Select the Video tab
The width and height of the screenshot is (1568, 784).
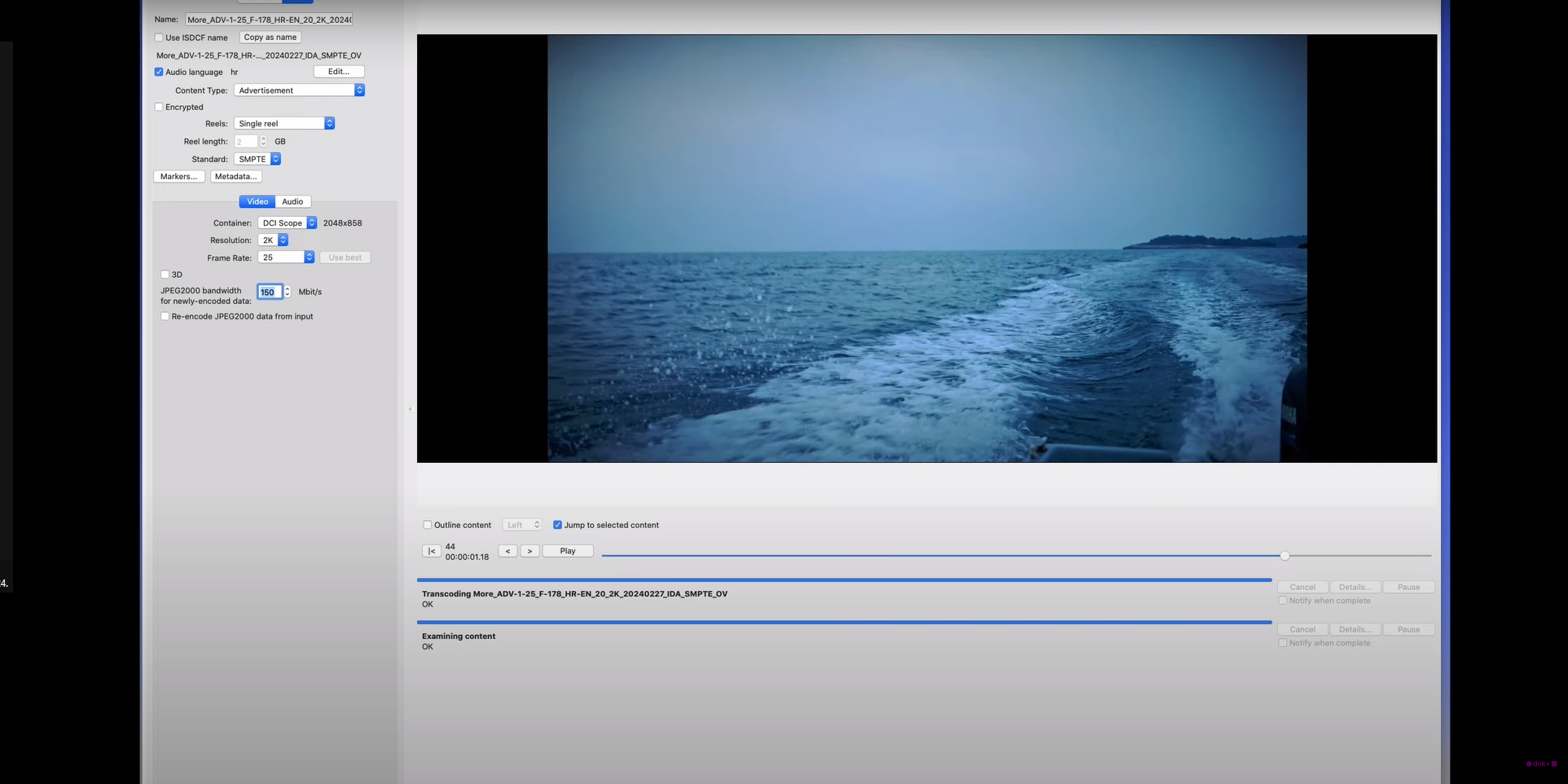click(x=257, y=201)
